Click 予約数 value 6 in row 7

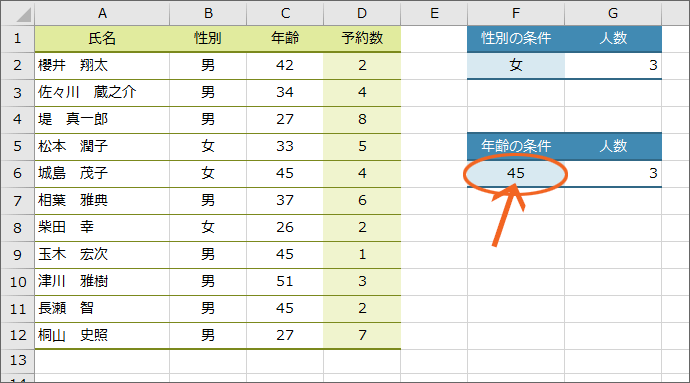coord(362,200)
